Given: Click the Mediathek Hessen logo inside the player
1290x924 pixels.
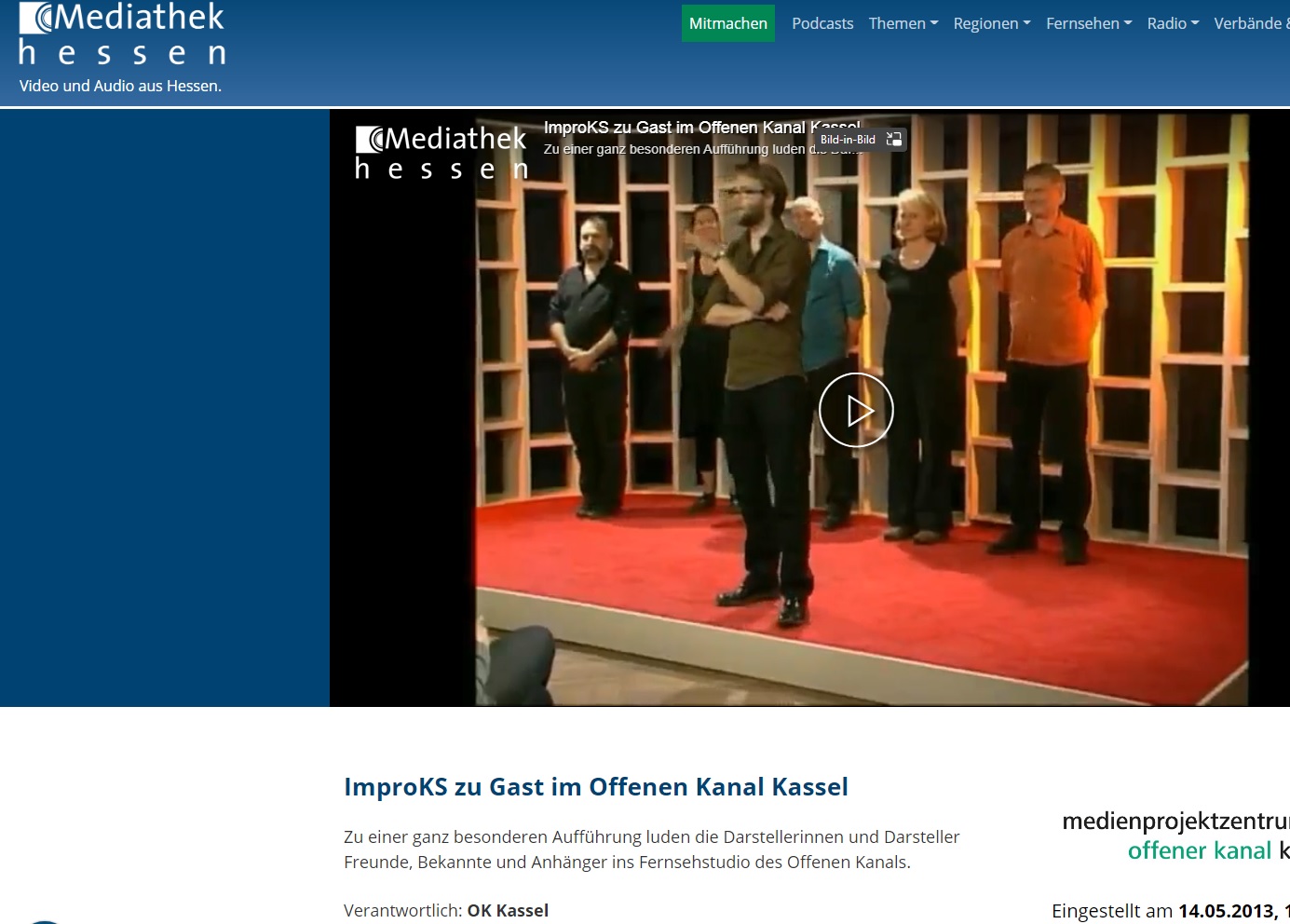Looking at the screenshot, I should [441, 152].
